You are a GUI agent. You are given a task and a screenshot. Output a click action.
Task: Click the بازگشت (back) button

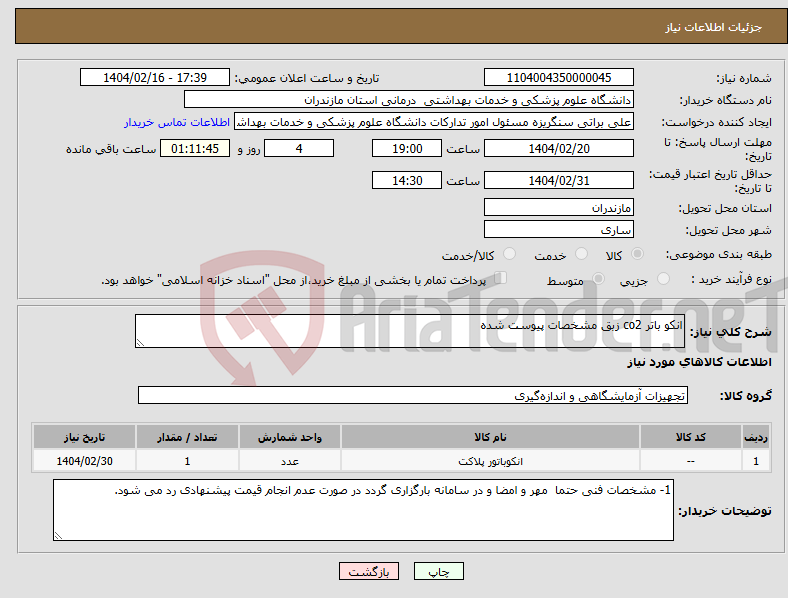[x=369, y=571]
